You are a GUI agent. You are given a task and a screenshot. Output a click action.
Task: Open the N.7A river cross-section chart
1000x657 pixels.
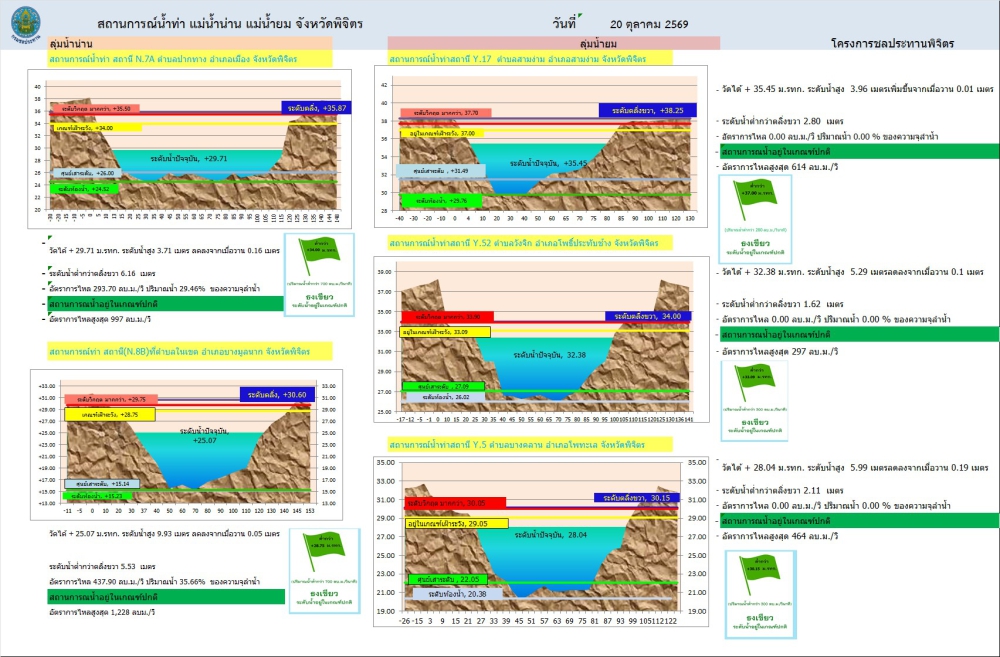point(189,149)
